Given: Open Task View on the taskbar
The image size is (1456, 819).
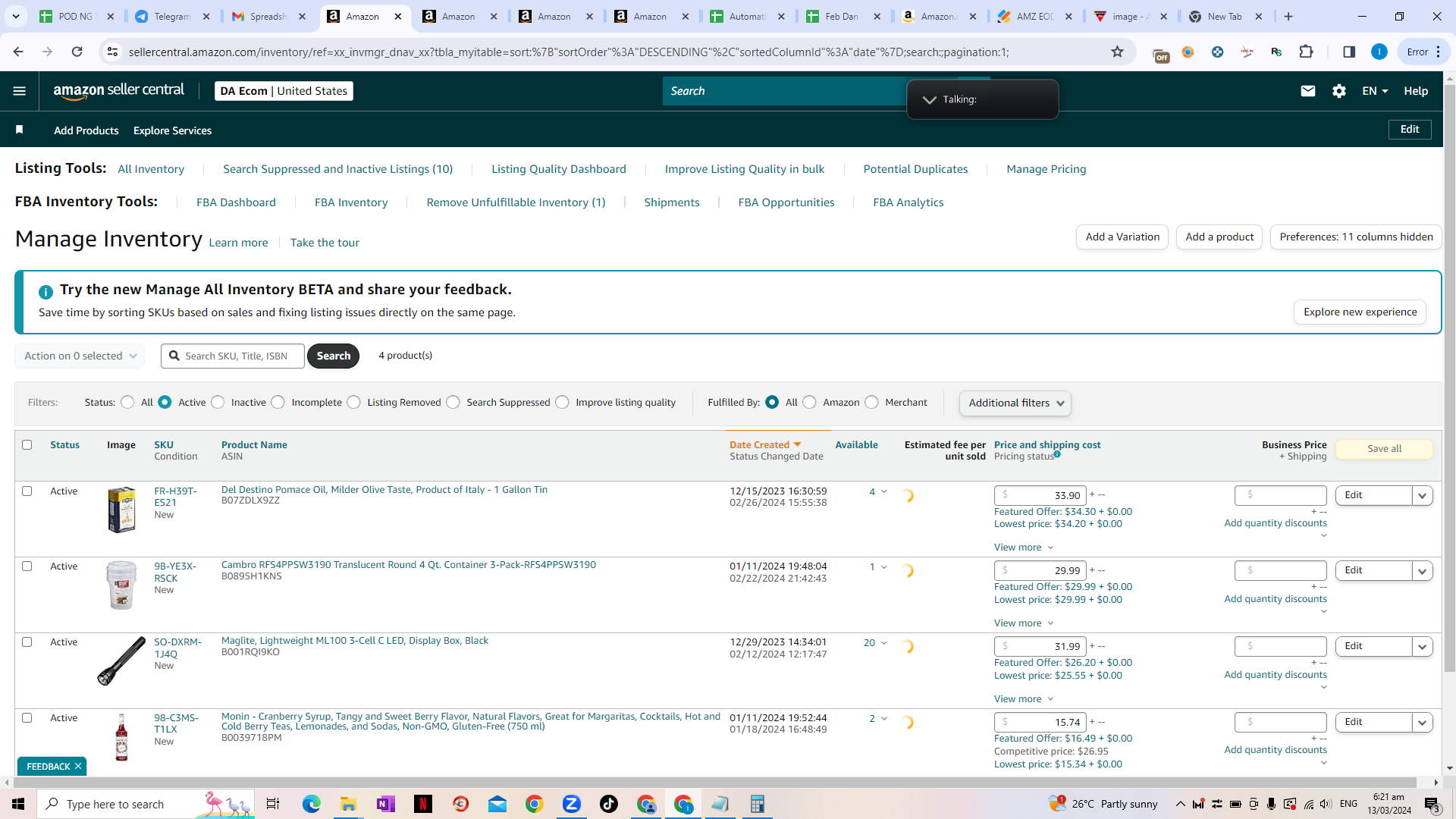Looking at the screenshot, I should pos(273,804).
